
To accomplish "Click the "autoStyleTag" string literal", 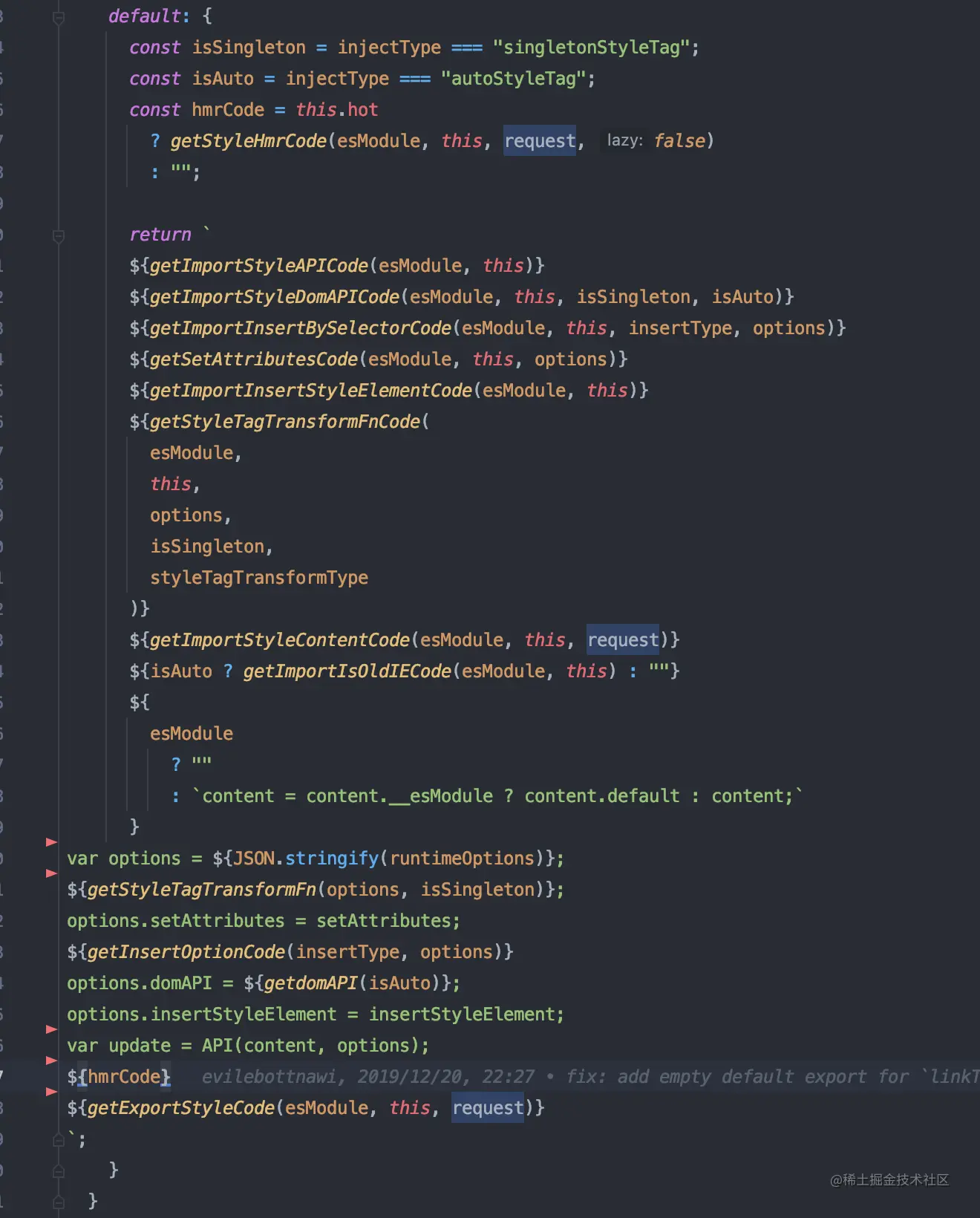I will (514, 78).
